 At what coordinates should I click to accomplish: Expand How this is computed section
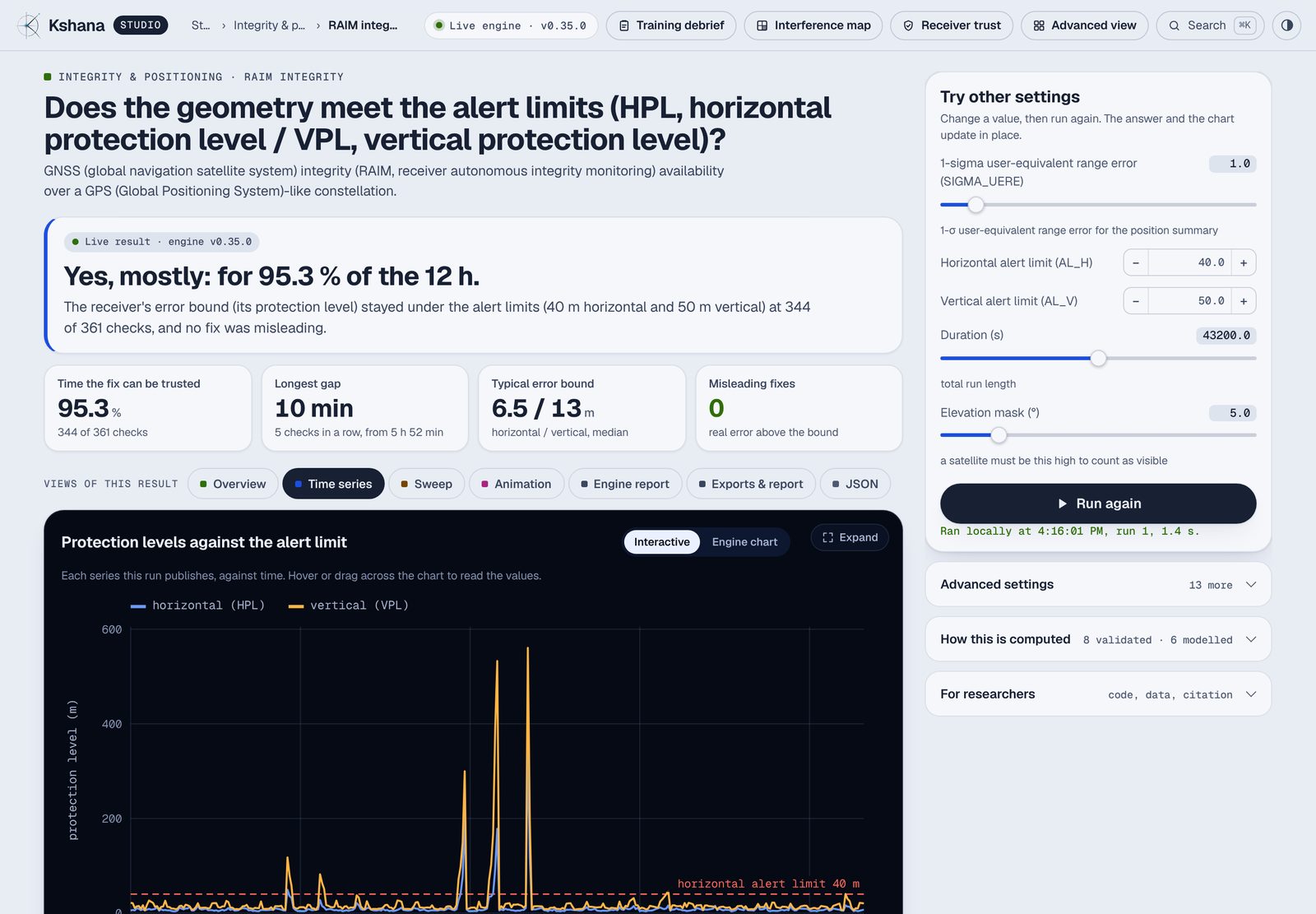(1098, 639)
